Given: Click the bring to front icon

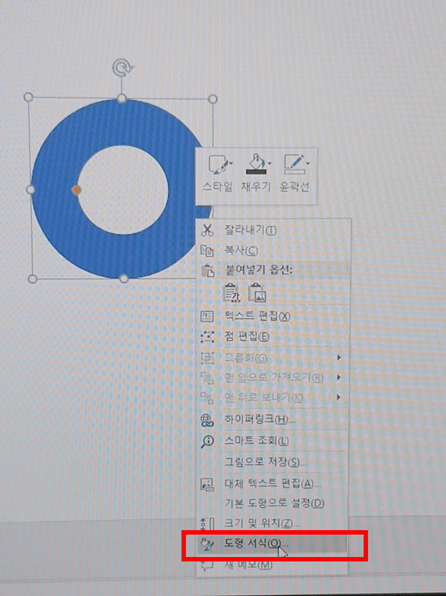Looking at the screenshot, I should coord(207,378).
